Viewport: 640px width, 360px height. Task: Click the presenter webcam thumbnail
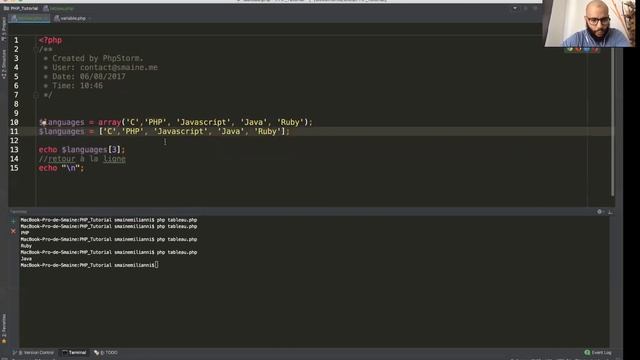[x=590, y=23]
